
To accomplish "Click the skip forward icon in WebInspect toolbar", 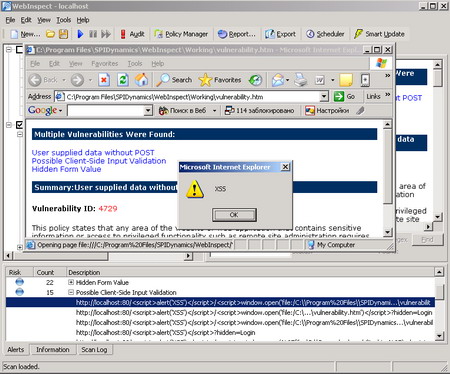I will coord(106,34).
